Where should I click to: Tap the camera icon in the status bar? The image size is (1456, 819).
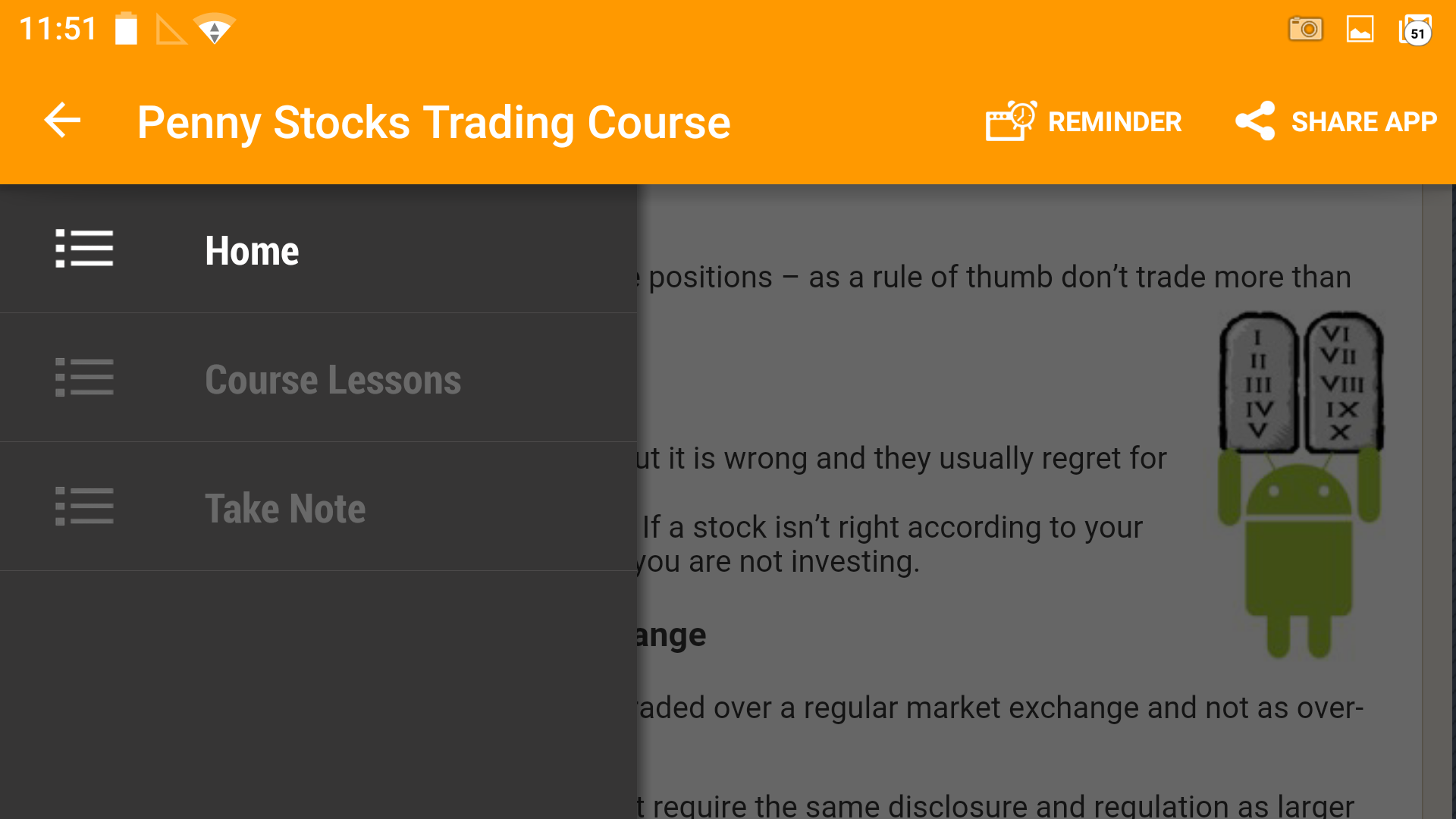pos(1306,28)
